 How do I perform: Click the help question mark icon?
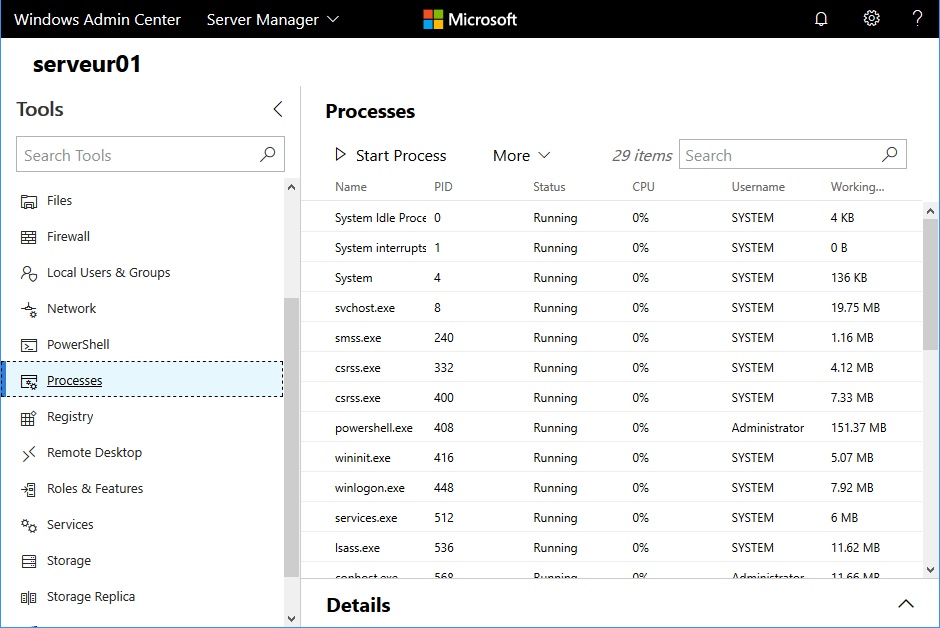917,19
